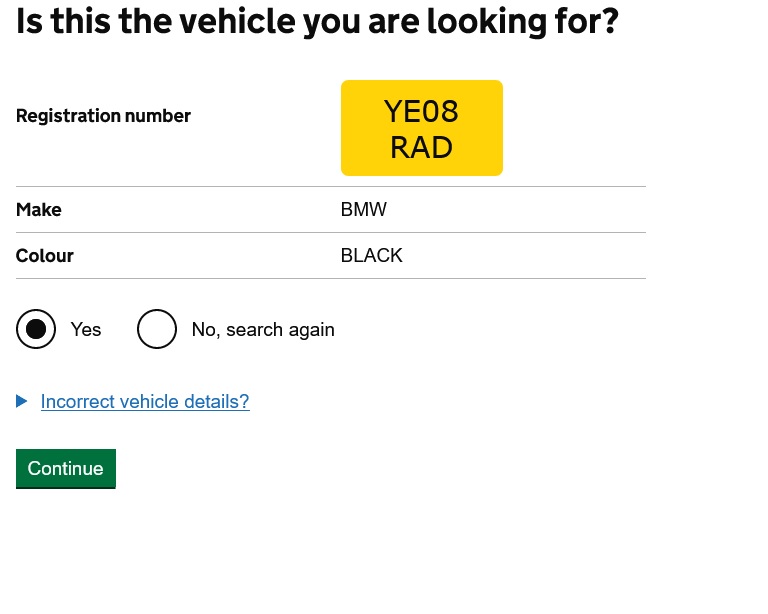This screenshot has width=768, height=614.
Task: Click the 'RAD' text on the plate
Action: (421, 147)
